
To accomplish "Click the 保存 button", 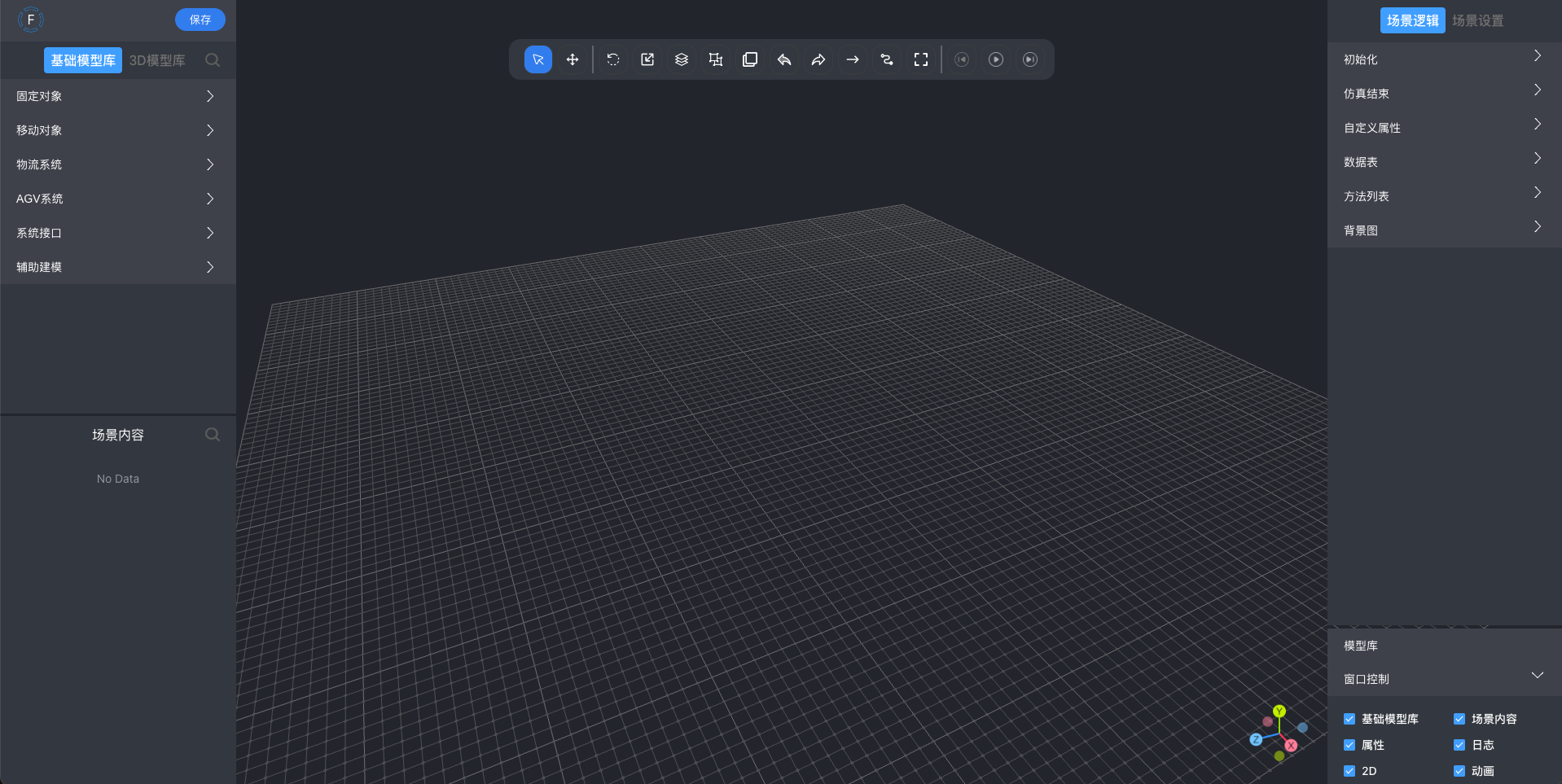I will pos(200,20).
